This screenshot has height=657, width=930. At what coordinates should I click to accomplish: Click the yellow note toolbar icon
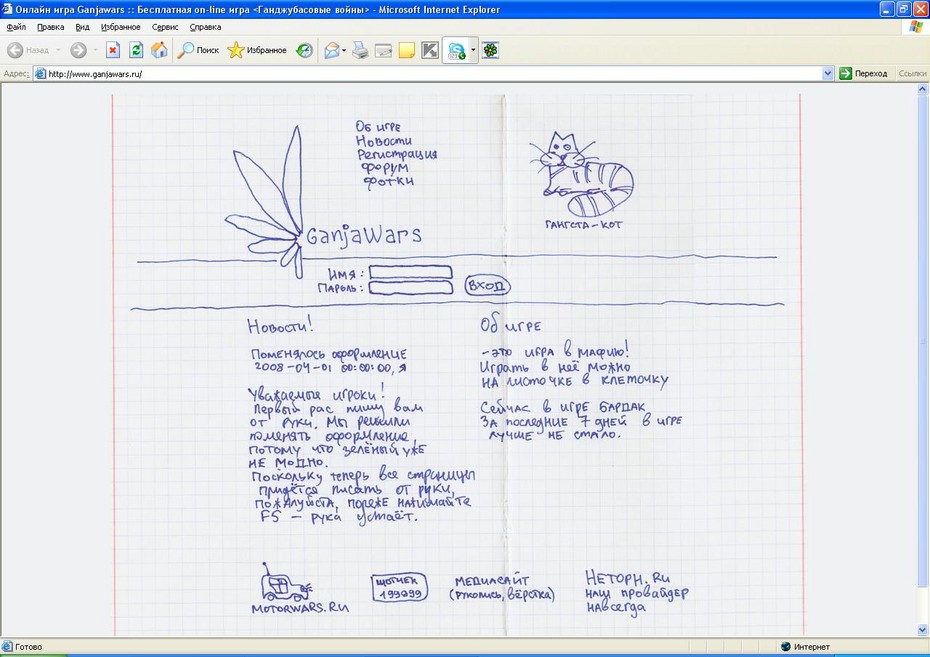point(407,50)
